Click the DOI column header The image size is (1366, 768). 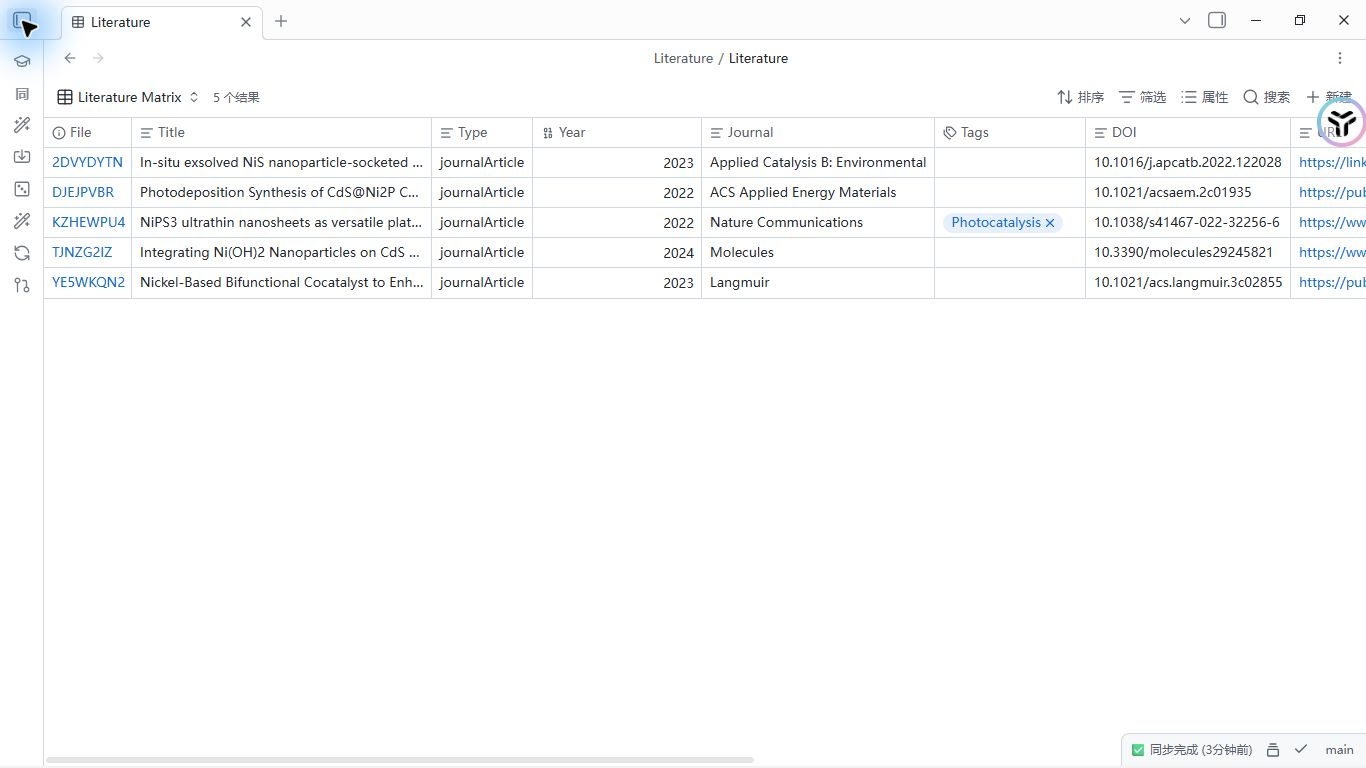click(x=1188, y=132)
